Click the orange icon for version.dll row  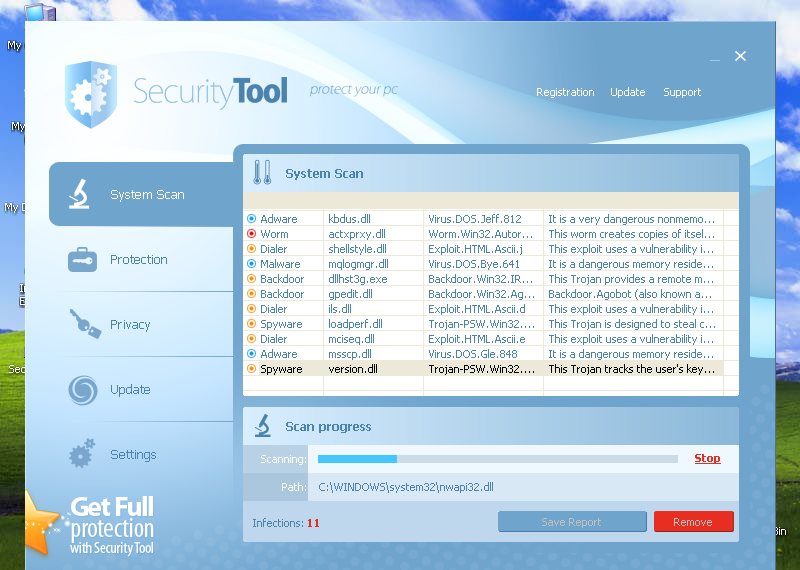(252, 369)
